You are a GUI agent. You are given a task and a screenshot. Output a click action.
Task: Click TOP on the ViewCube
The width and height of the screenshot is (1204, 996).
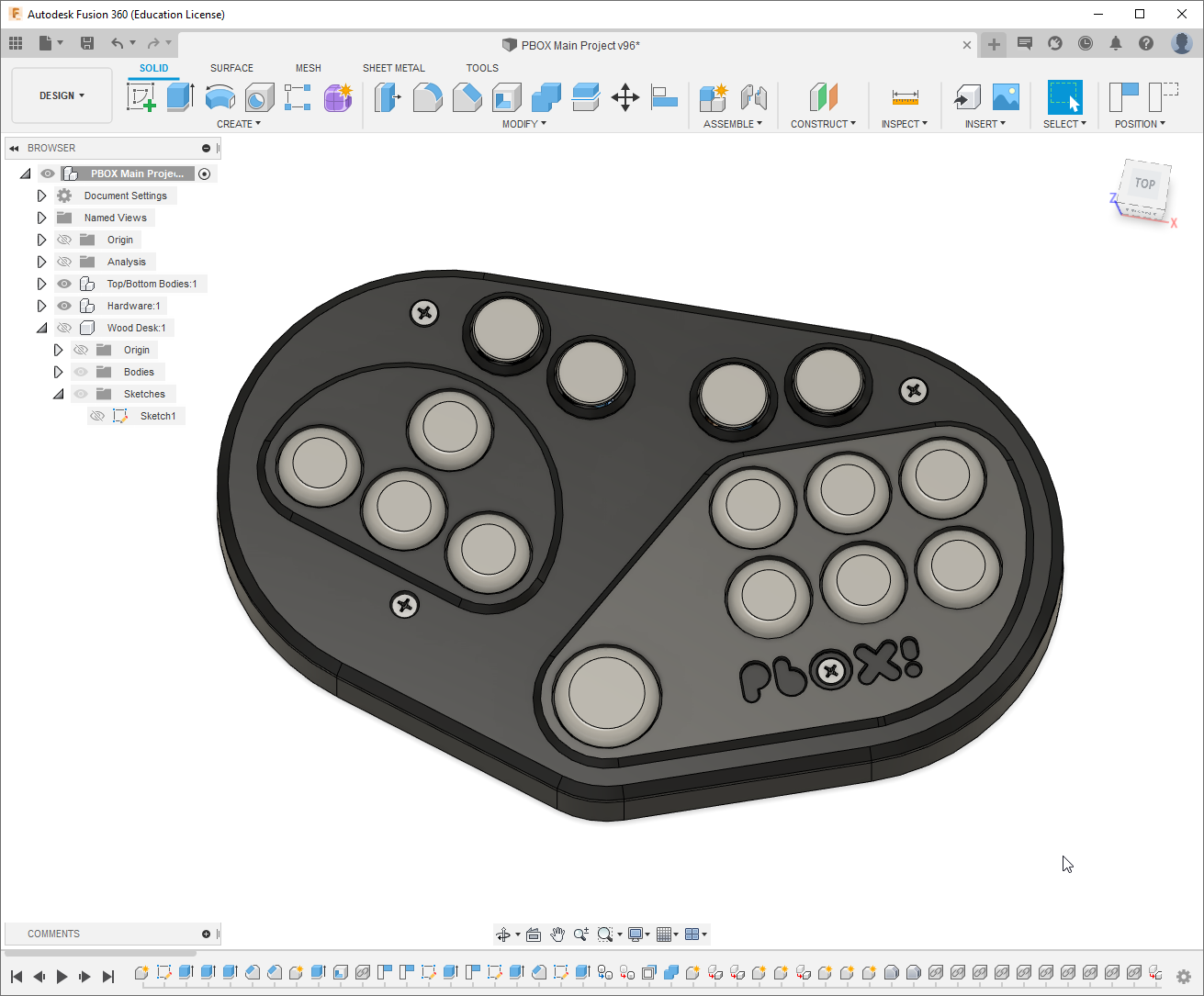pos(1144,184)
